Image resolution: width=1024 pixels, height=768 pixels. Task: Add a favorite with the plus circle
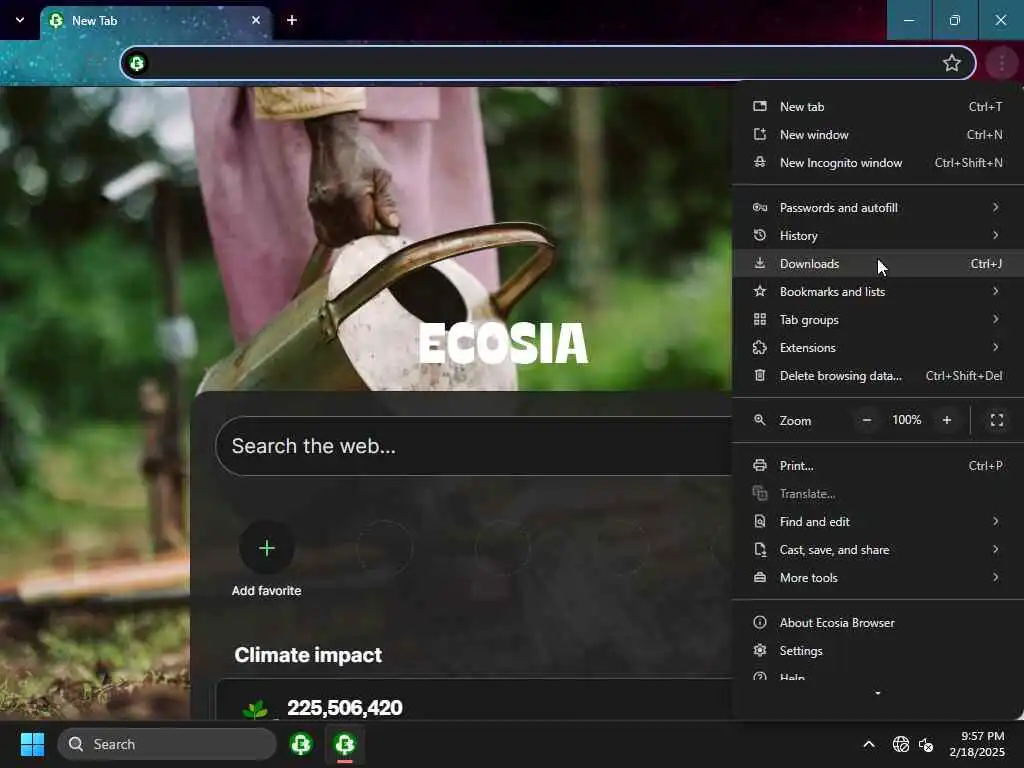click(x=266, y=548)
